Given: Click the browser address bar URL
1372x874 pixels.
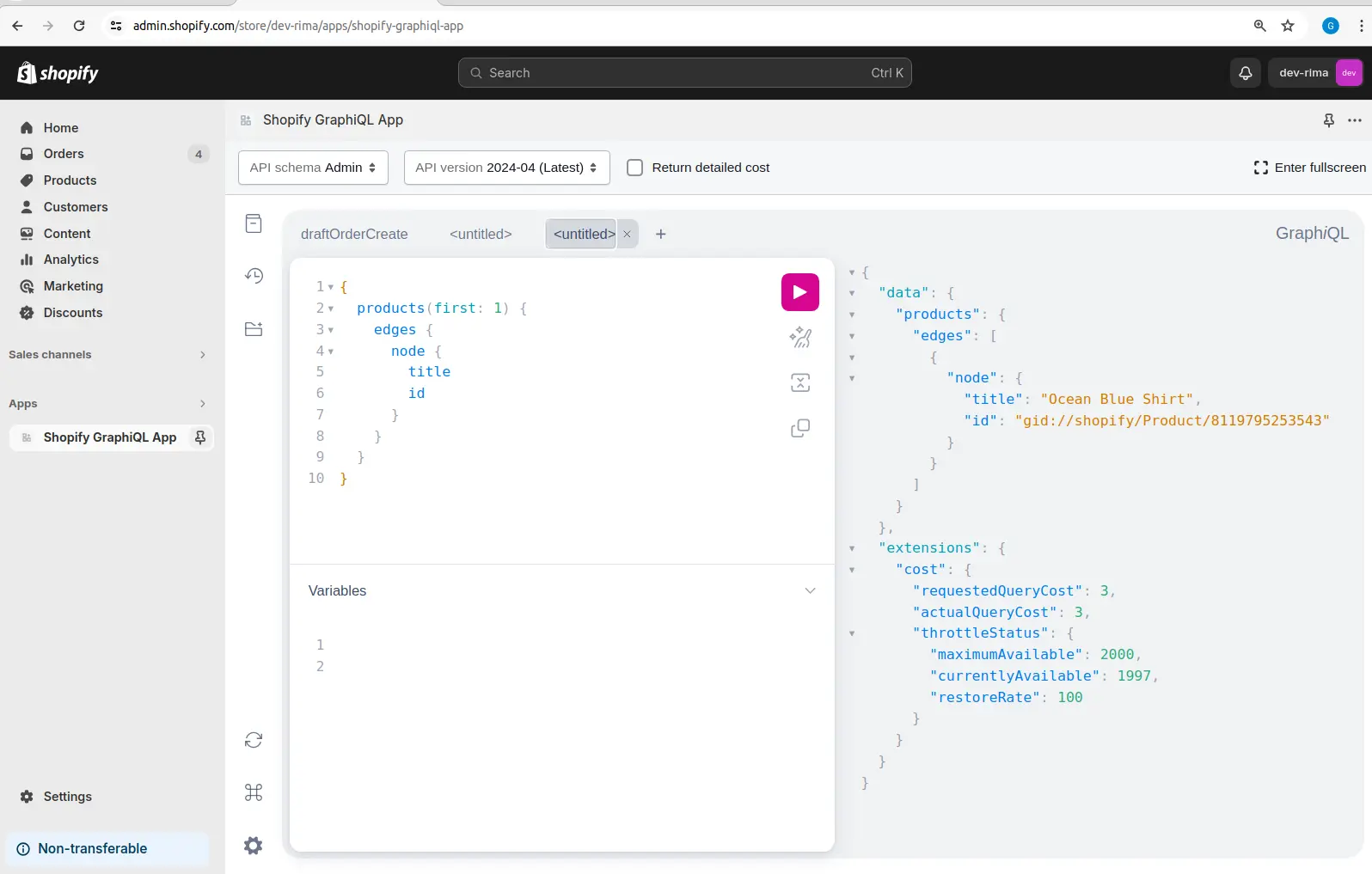Looking at the screenshot, I should coord(297,26).
